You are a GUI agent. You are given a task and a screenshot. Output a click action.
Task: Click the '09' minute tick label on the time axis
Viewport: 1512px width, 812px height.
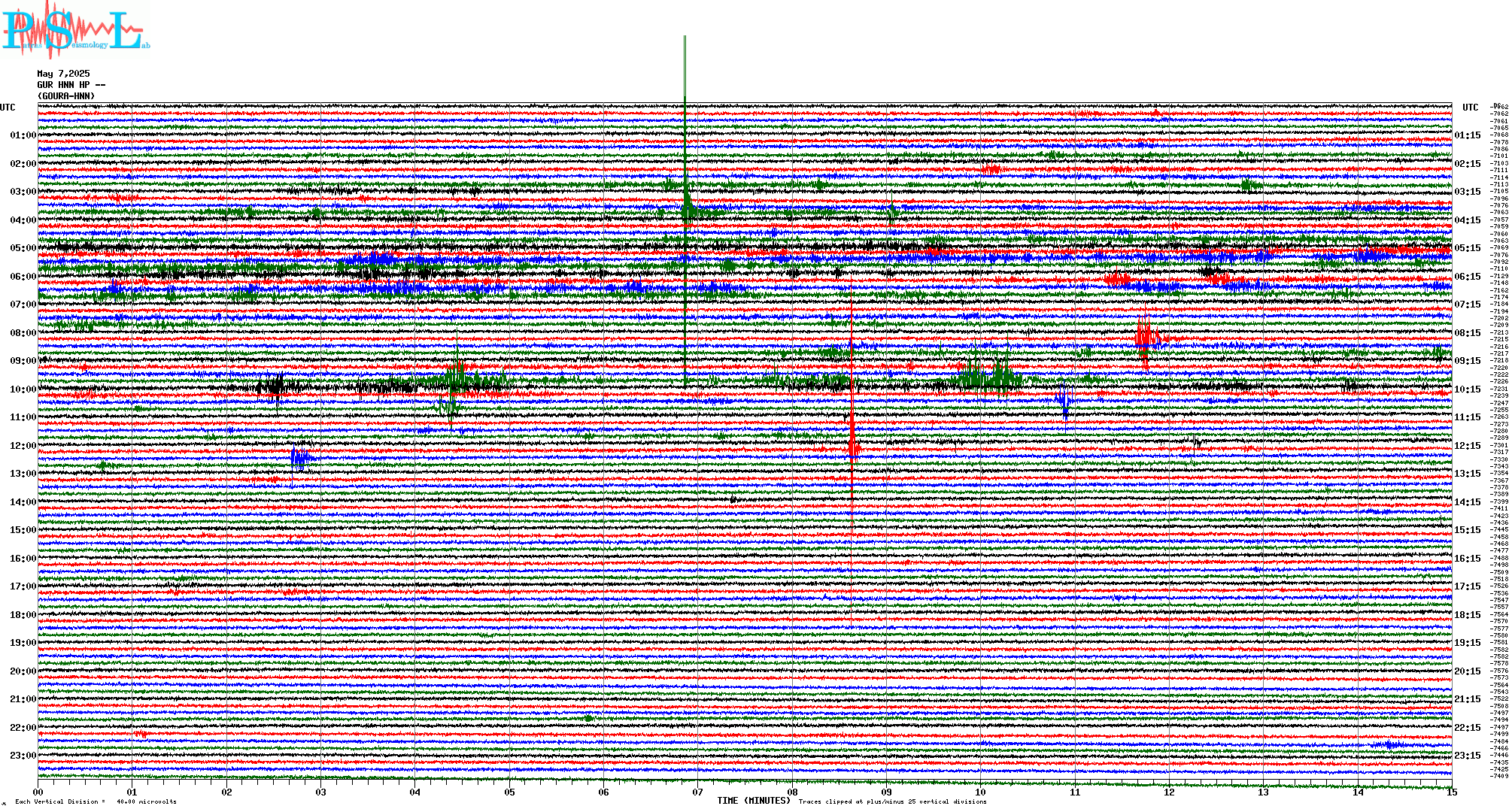pos(887,792)
